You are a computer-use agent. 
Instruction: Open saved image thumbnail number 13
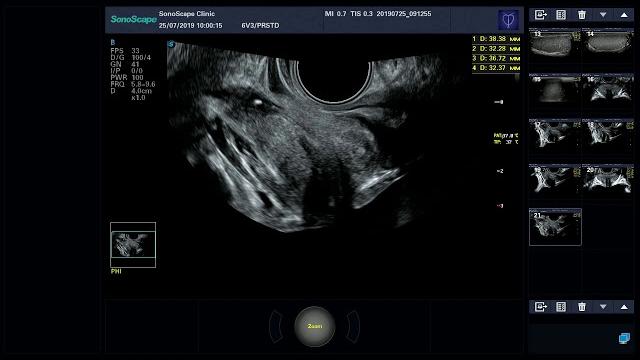pos(555,43)
